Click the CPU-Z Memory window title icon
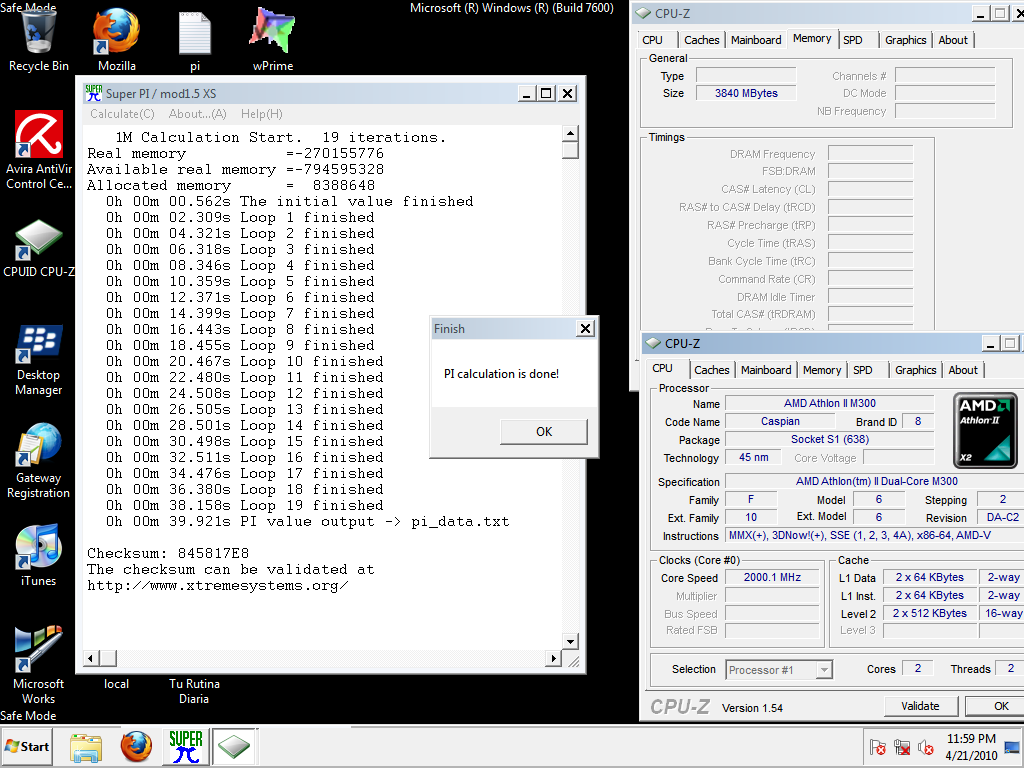1024x768 pixels. [x=643, y=13]
